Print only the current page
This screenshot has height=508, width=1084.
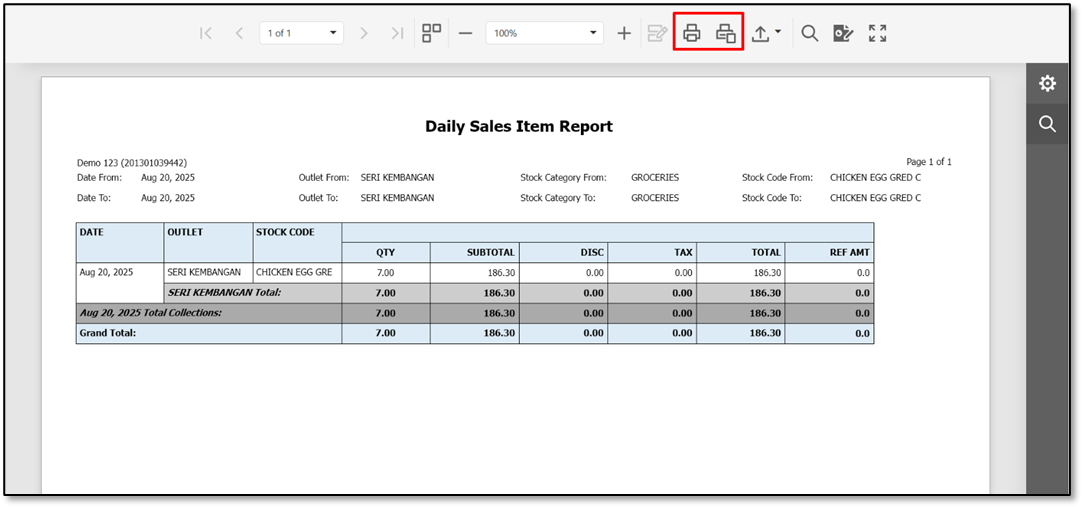(x=725, y=33)
